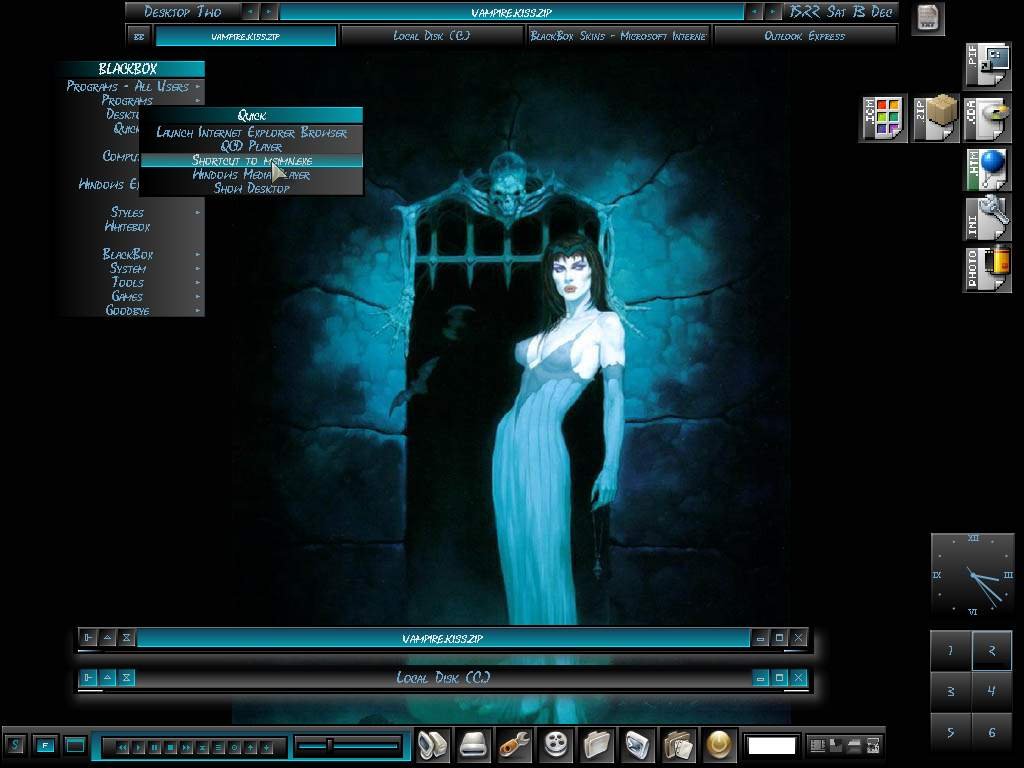Switch to desktop 6 in the pager
Image resolution: width=1024 pixels, height=768 pixels.
(991, 732)
